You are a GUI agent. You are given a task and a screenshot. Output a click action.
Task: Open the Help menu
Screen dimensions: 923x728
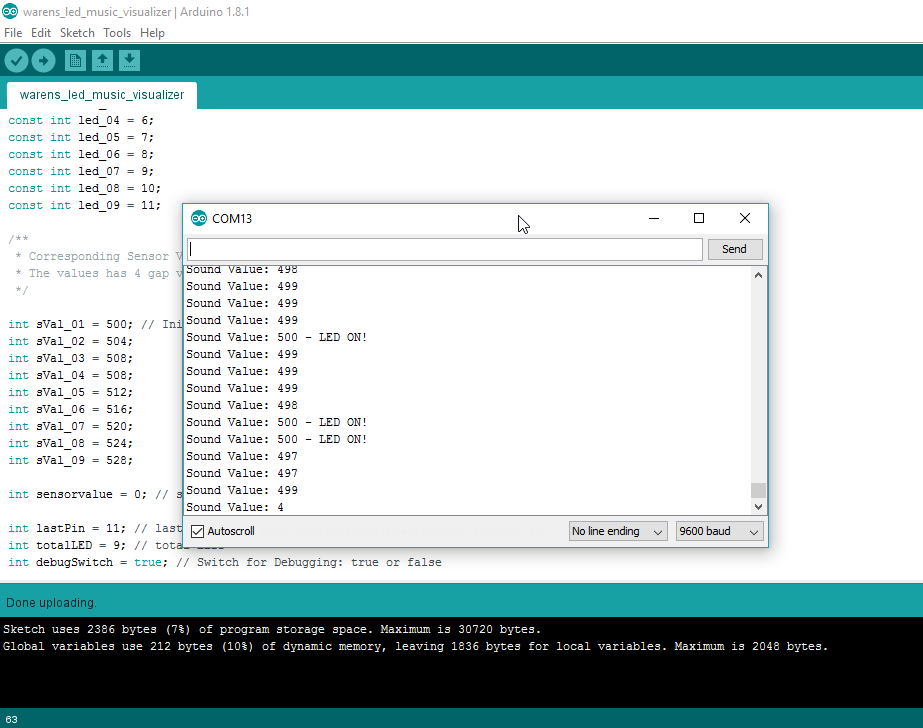(x=152, y=33)
